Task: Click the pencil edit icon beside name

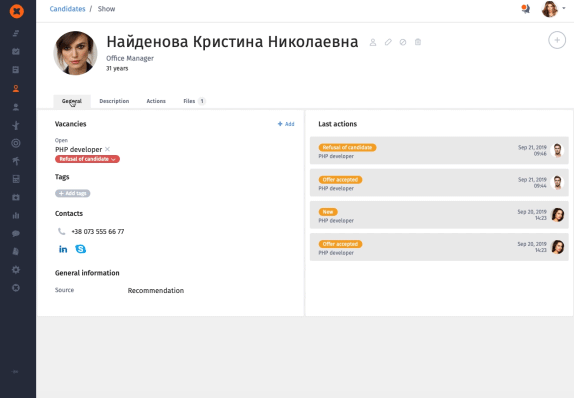Action: pyautogui.click(x=388, y=42)
